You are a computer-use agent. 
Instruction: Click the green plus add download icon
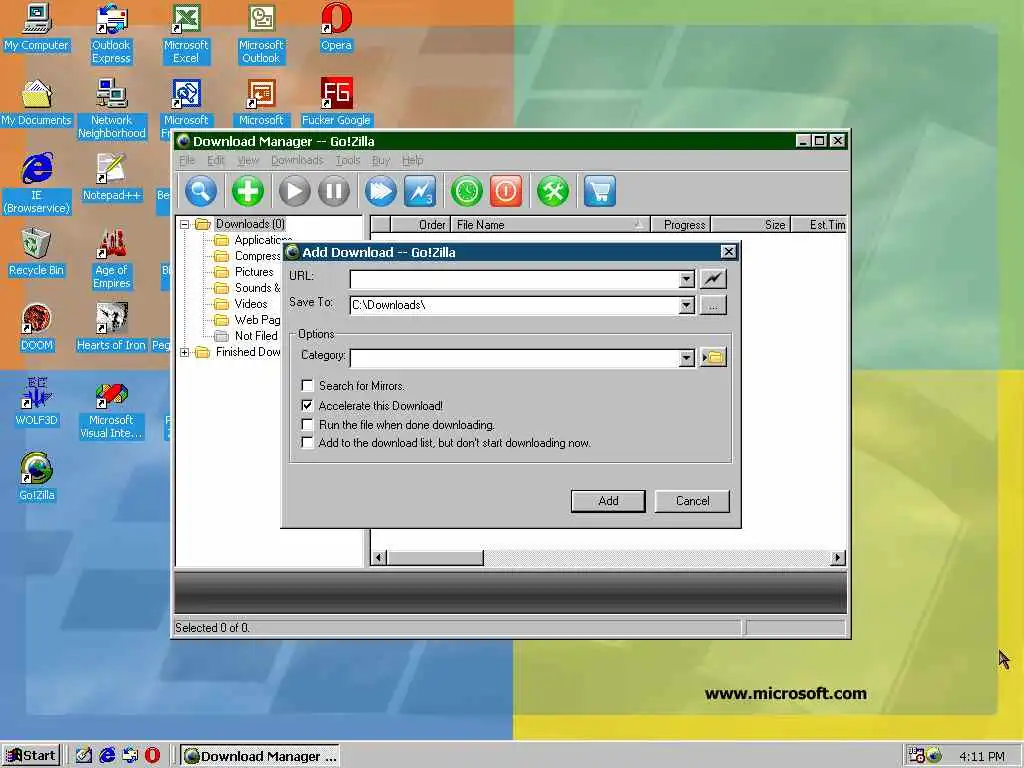tap(248, 191)
